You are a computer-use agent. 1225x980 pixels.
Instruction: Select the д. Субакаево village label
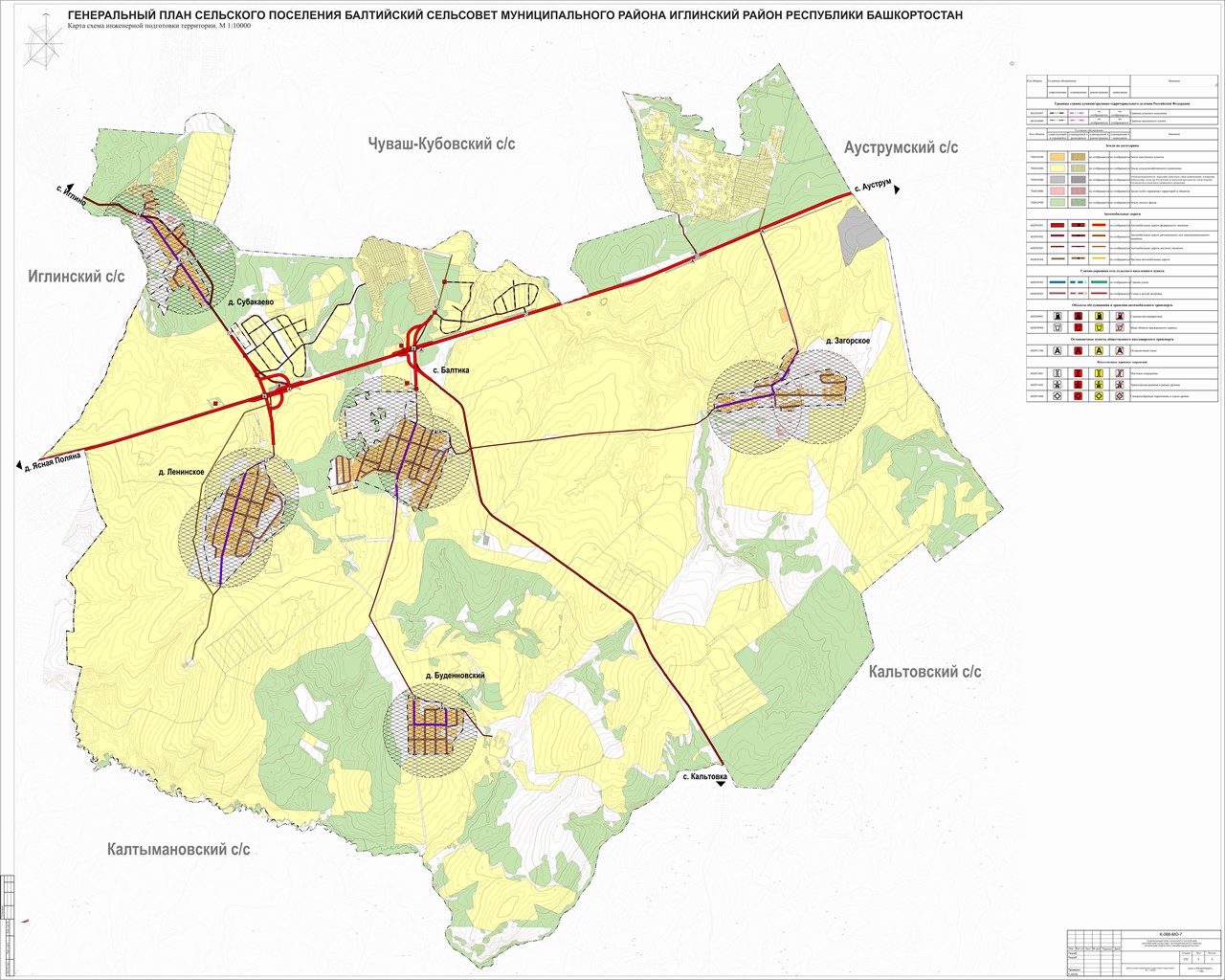(251, 302)
